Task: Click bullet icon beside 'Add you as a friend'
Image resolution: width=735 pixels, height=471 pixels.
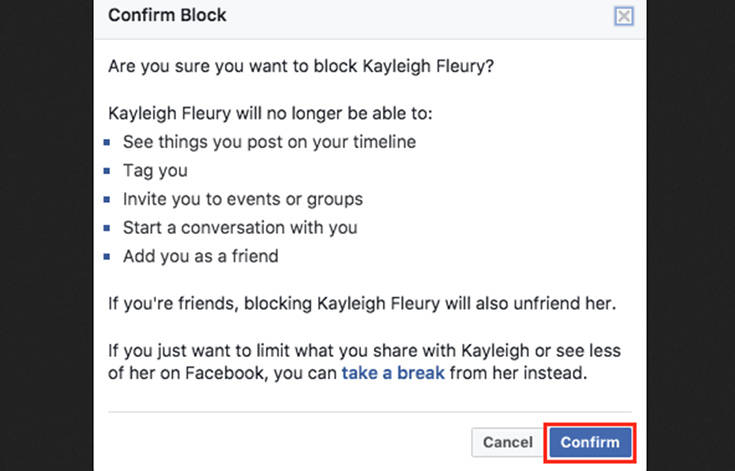Action: pyautogui.click(x=107, y=256)
